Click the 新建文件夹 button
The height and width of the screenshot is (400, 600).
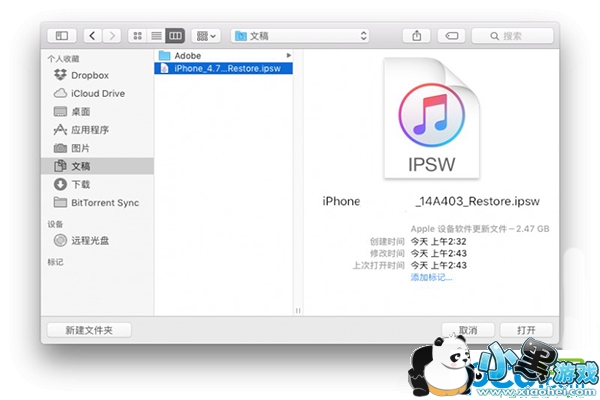click(89, 330)
